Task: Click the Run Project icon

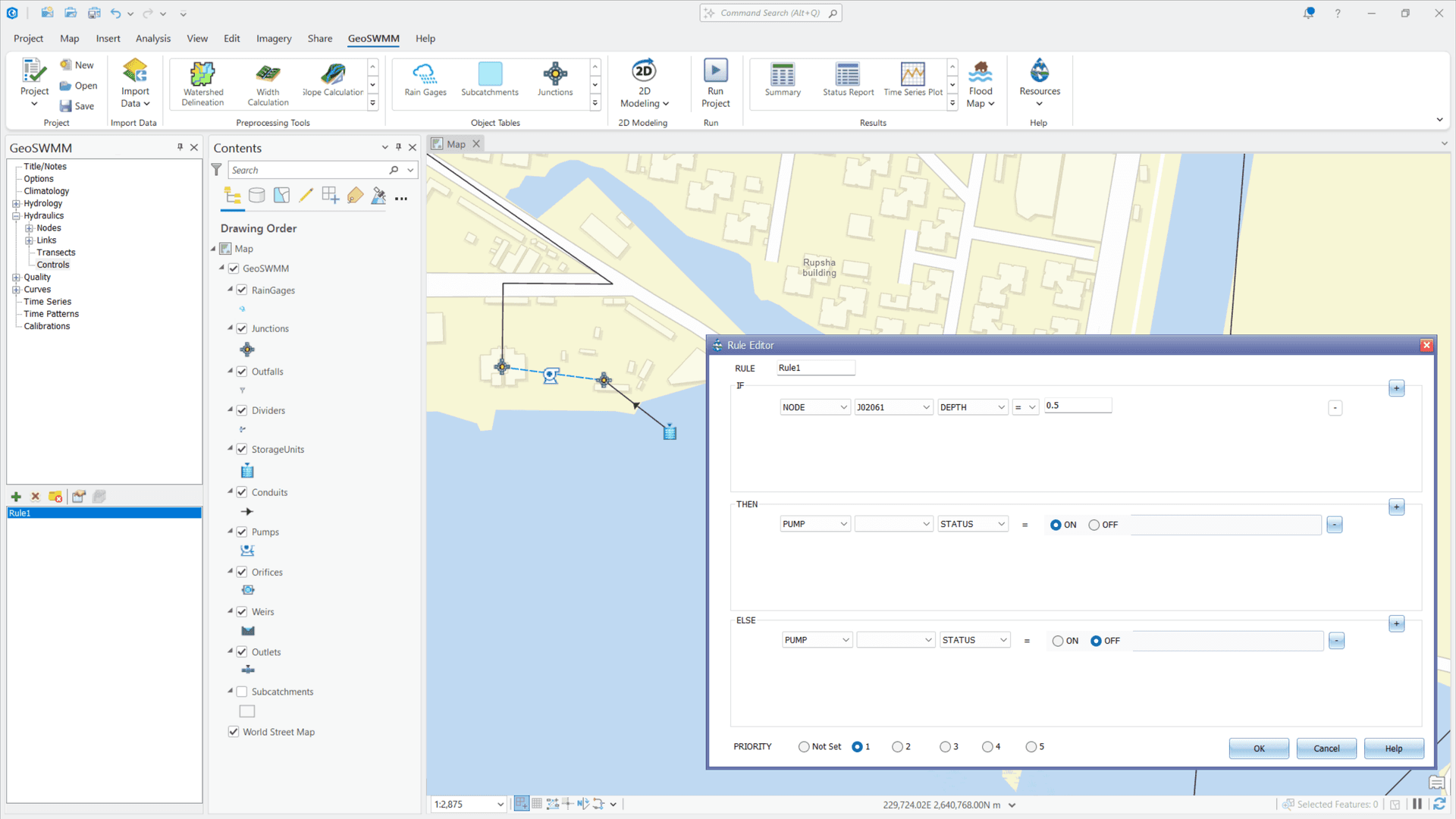Action: (x=715, y=83)
